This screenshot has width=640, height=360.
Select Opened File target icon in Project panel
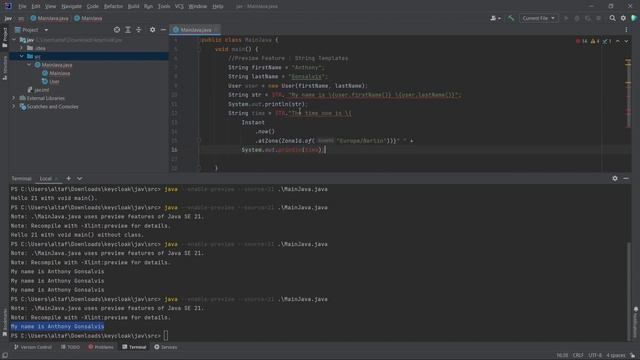(x=117, y=30)
